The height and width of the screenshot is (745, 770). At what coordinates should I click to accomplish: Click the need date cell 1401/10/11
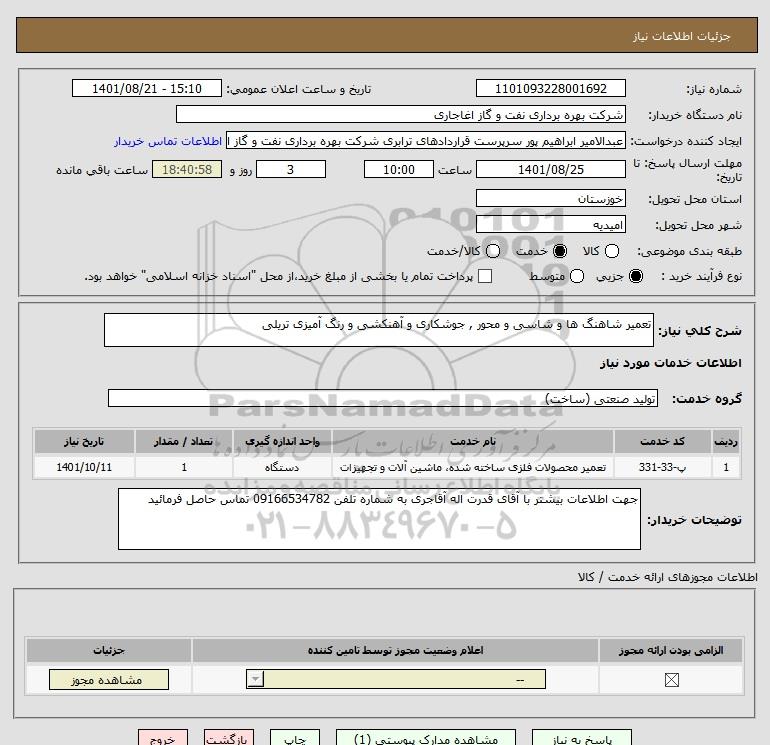pos(84,467)
